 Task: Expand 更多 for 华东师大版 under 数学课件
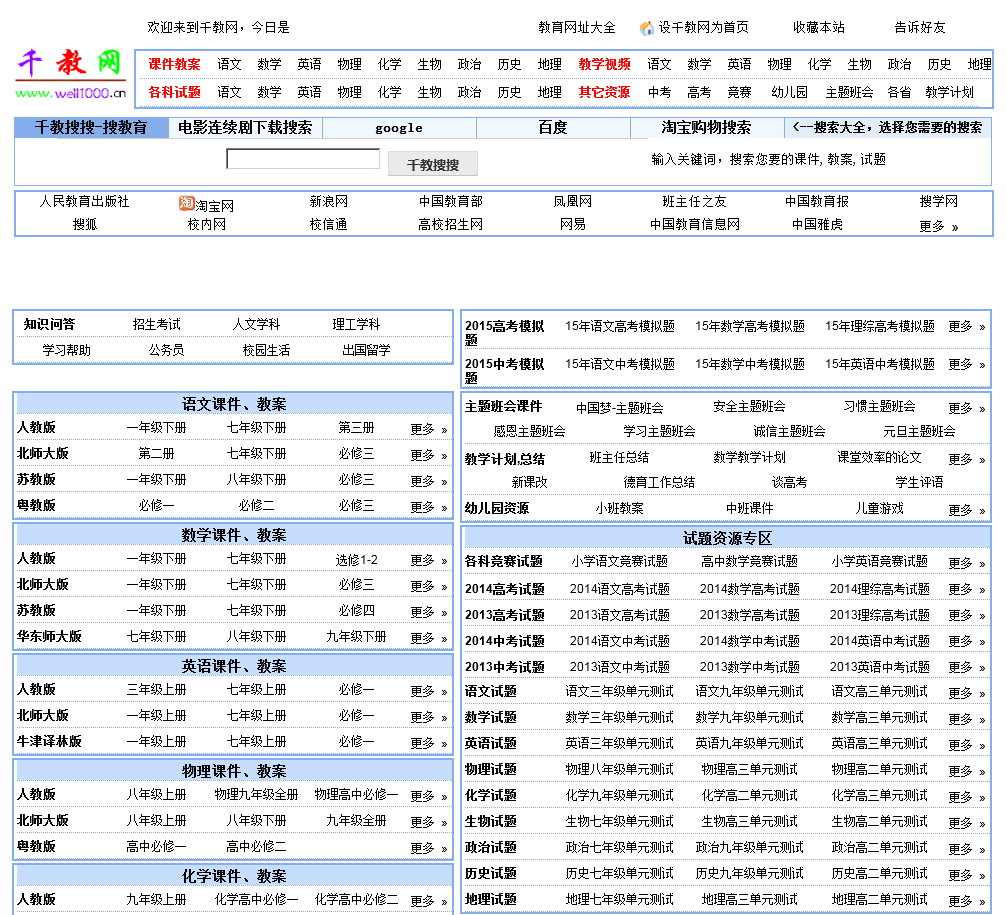coord(428,638)
